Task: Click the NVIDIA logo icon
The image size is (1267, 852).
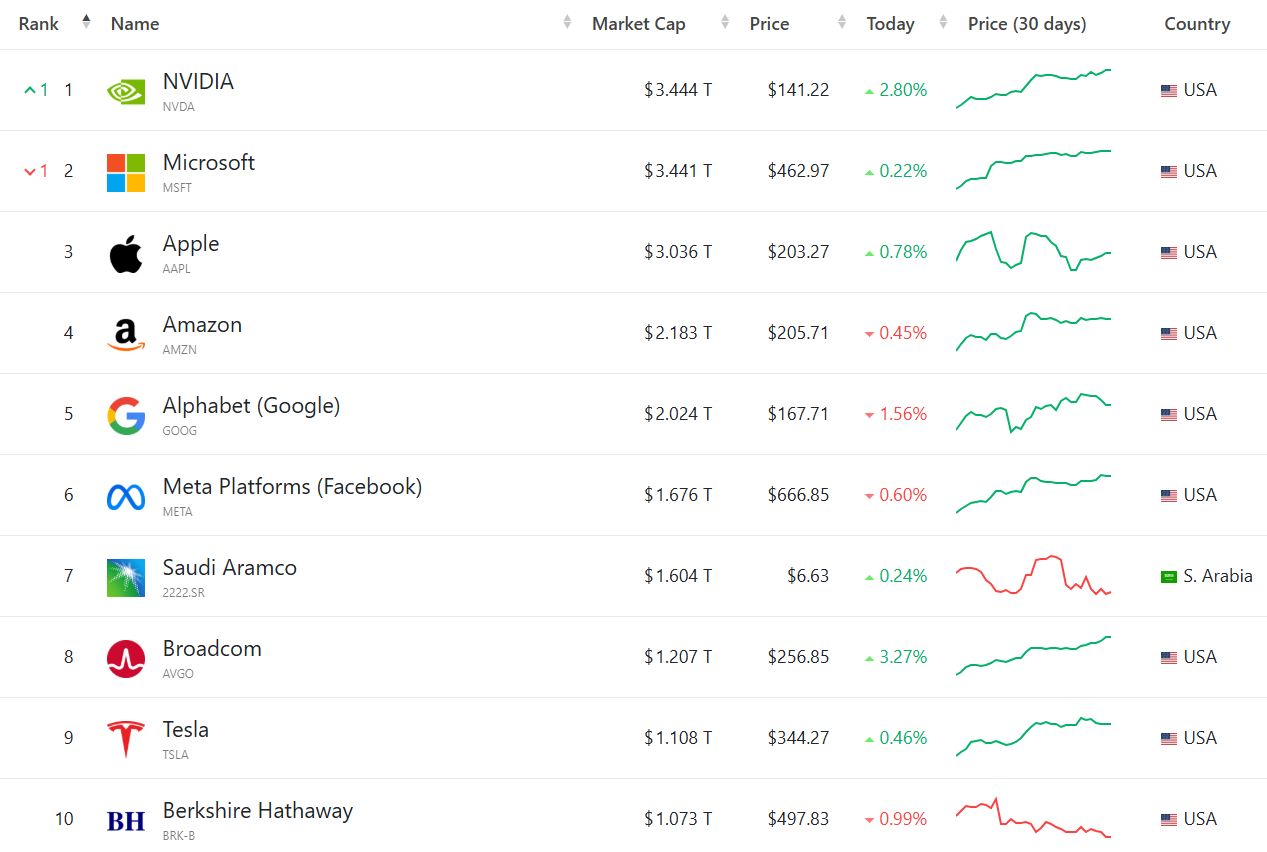Action: click(126, 91)
